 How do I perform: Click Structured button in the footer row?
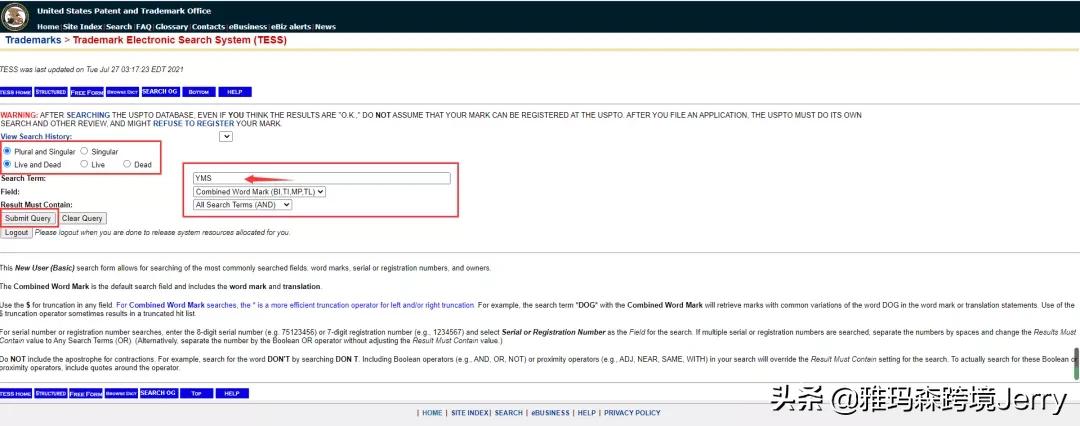pos(51,393)
